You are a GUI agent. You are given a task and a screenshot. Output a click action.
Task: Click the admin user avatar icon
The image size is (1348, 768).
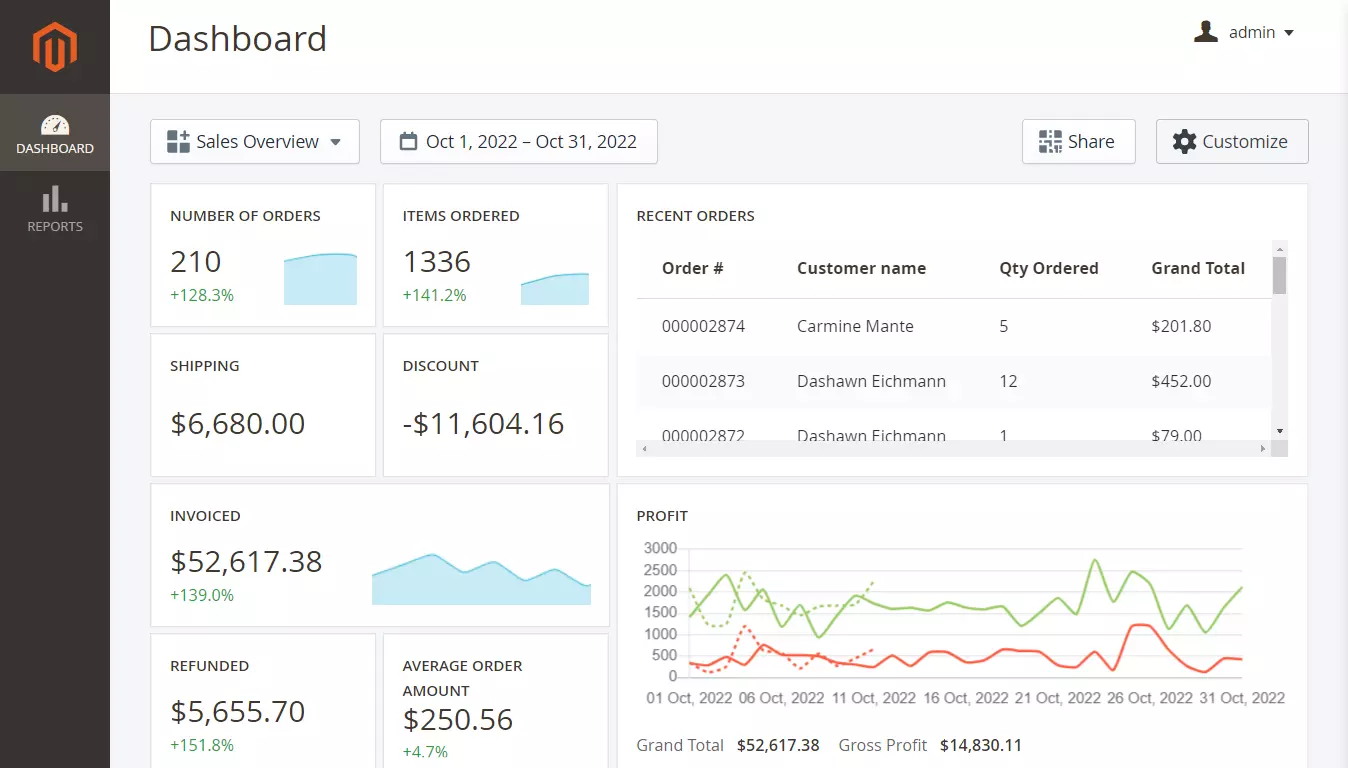click(x=1206, y=32)
